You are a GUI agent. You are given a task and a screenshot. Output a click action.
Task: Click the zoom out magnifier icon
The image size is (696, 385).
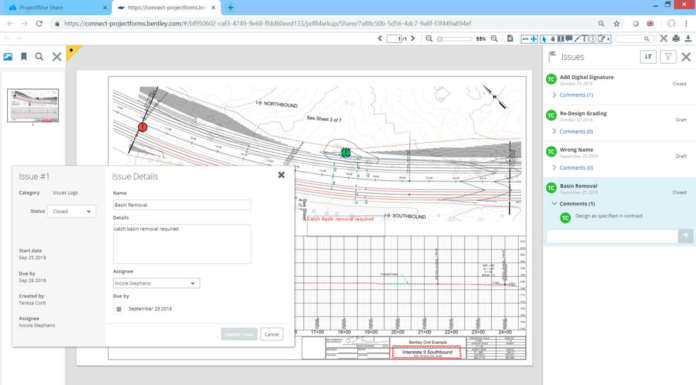pos(429,39)
